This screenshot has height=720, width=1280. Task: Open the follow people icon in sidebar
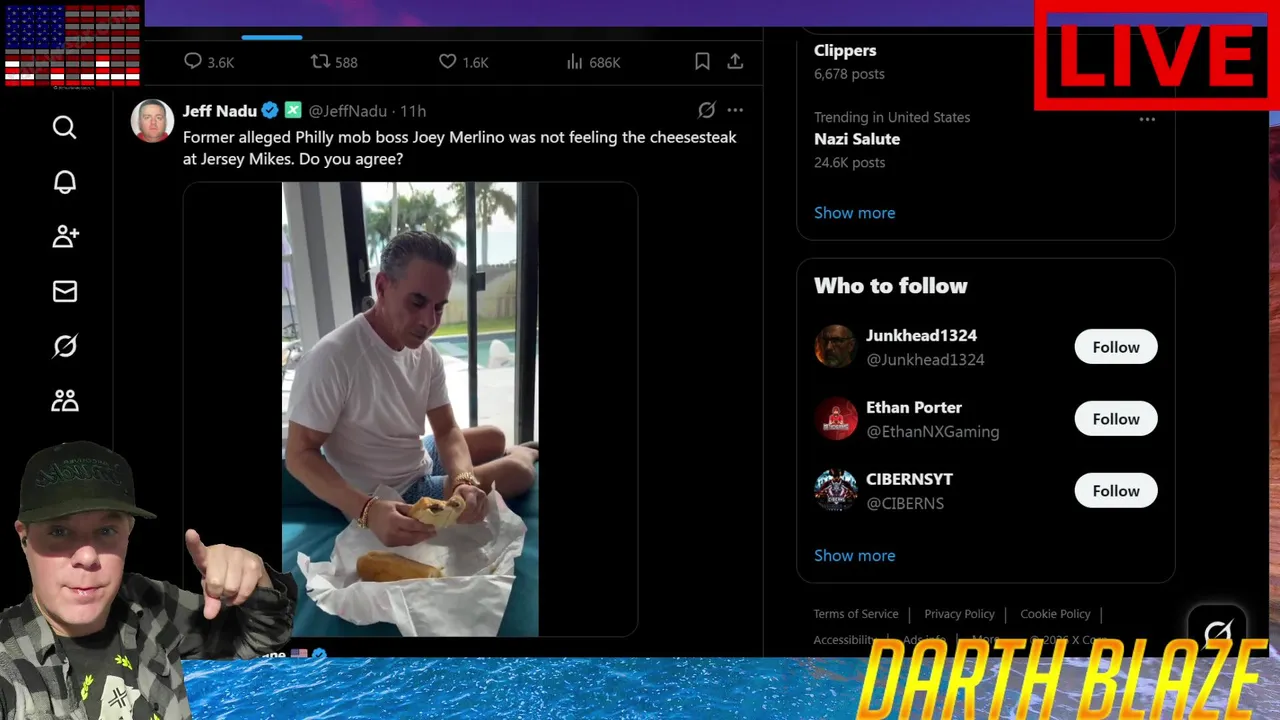pos(64,236)
